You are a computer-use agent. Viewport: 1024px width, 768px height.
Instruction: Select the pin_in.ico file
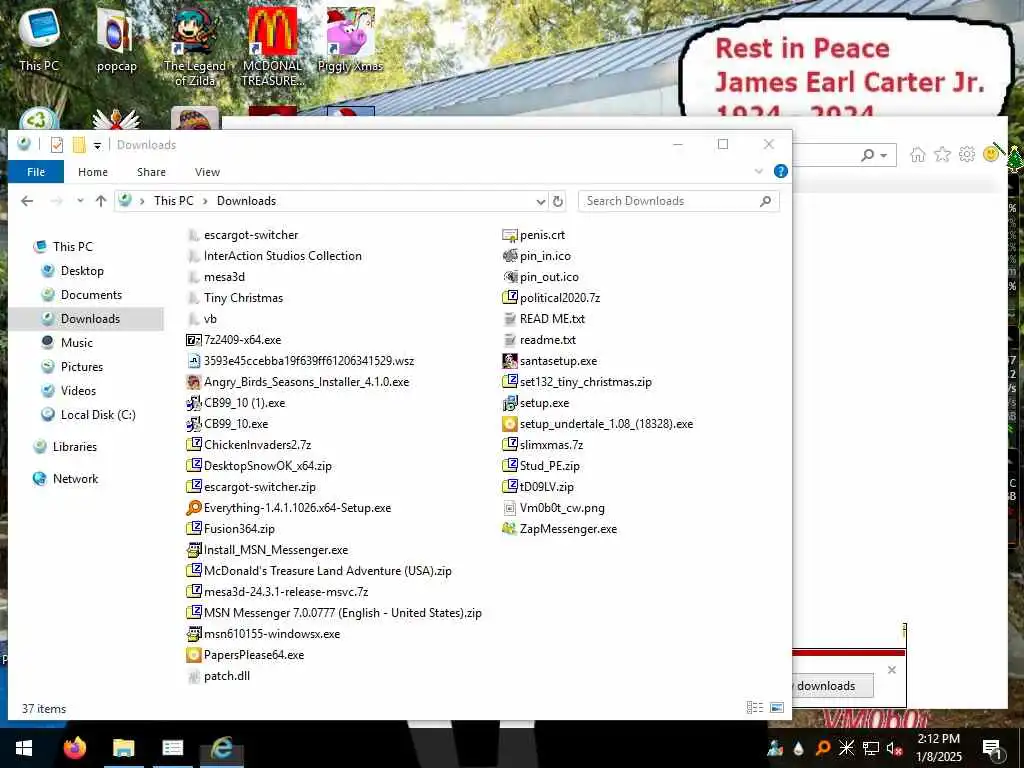tap(545, 256)
